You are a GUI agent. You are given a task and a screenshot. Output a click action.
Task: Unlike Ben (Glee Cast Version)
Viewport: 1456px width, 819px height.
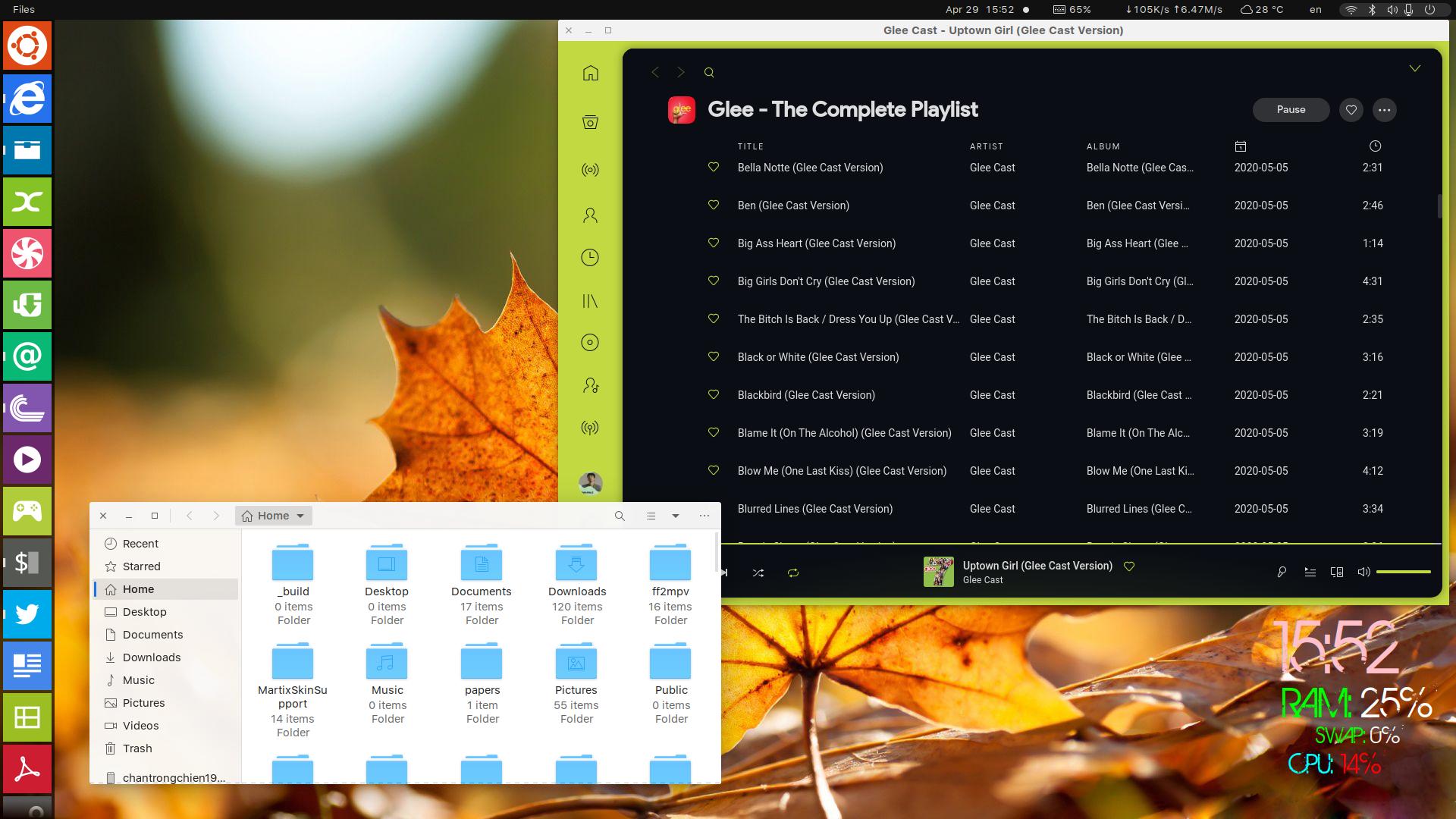(714, 205)
